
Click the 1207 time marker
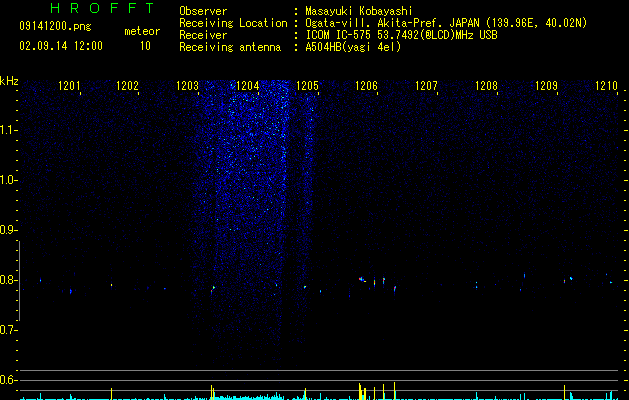point(426,86)
